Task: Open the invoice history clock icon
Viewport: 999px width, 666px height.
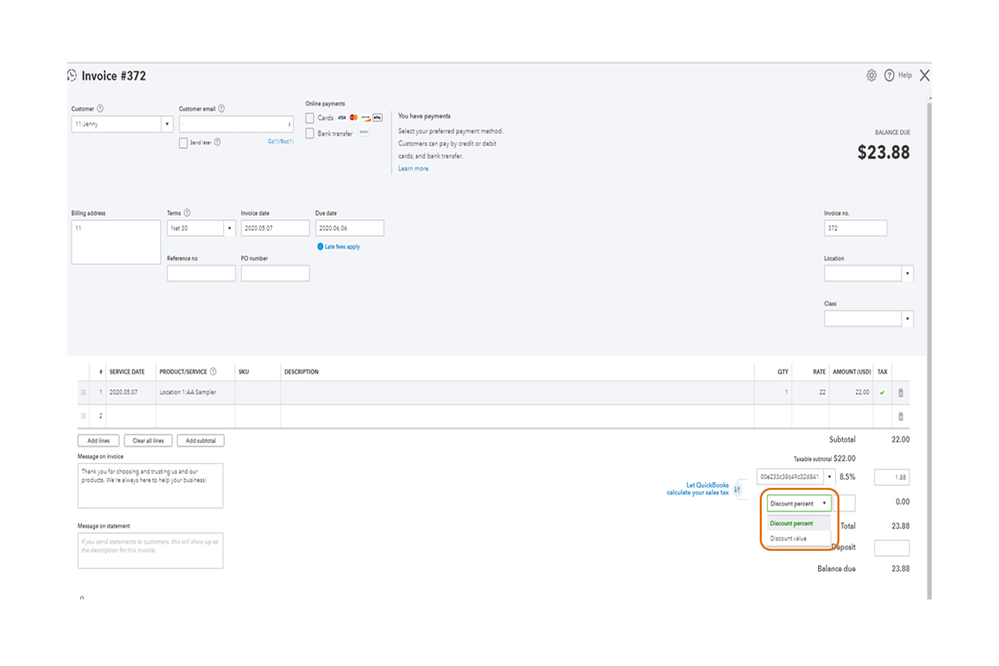Action: point(72,76)
